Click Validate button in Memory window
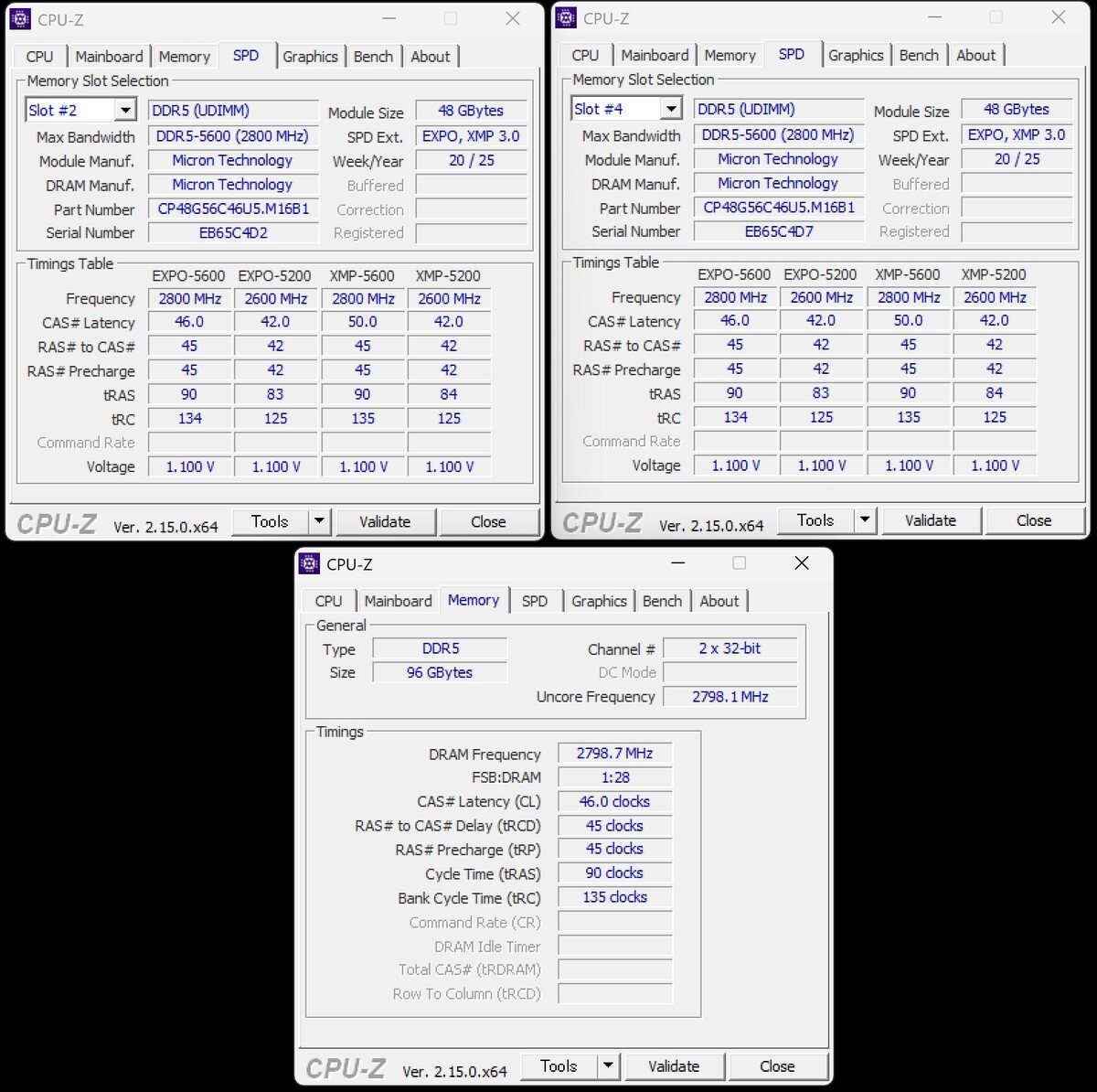The width and height of the screenshot is (1097, 1092). pyautogui.click(x=674, y=1066)
